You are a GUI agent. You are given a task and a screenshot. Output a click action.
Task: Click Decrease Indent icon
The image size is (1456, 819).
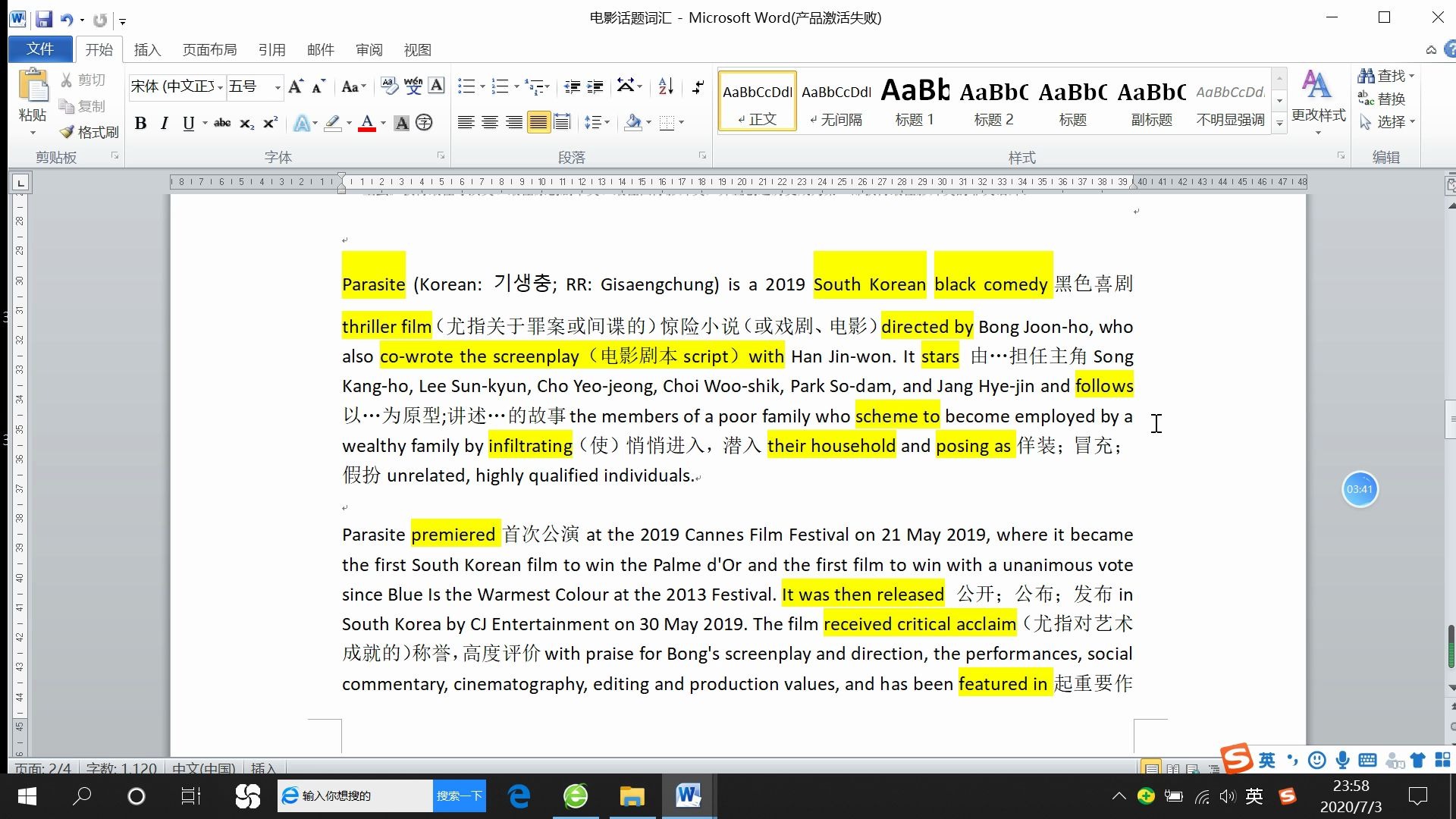tap(573, 86)
